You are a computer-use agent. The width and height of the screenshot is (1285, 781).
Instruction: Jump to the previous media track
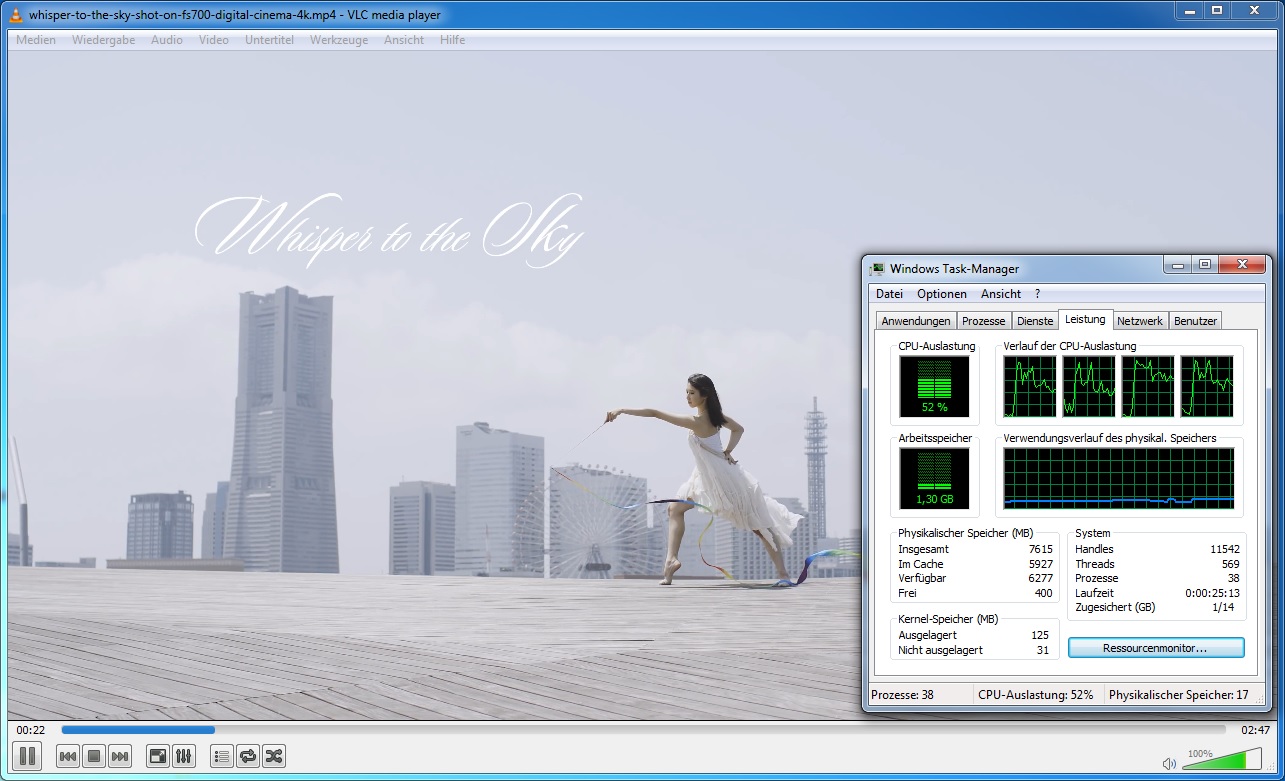click(68, 756)
